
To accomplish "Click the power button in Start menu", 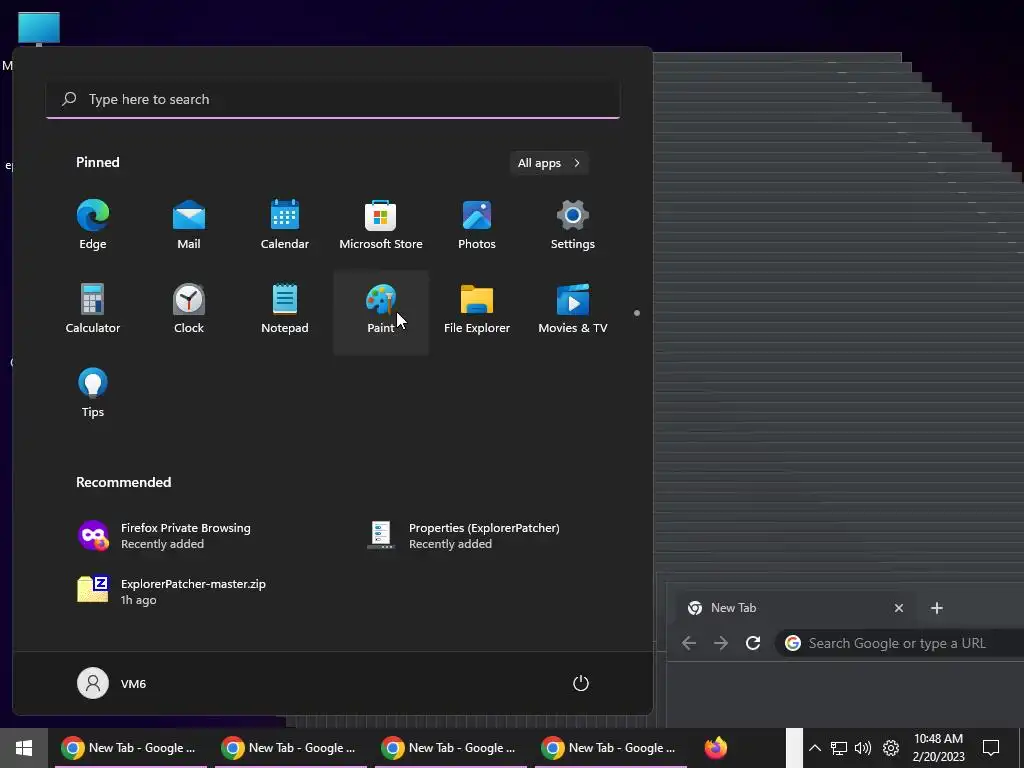I will click(581, 683).
